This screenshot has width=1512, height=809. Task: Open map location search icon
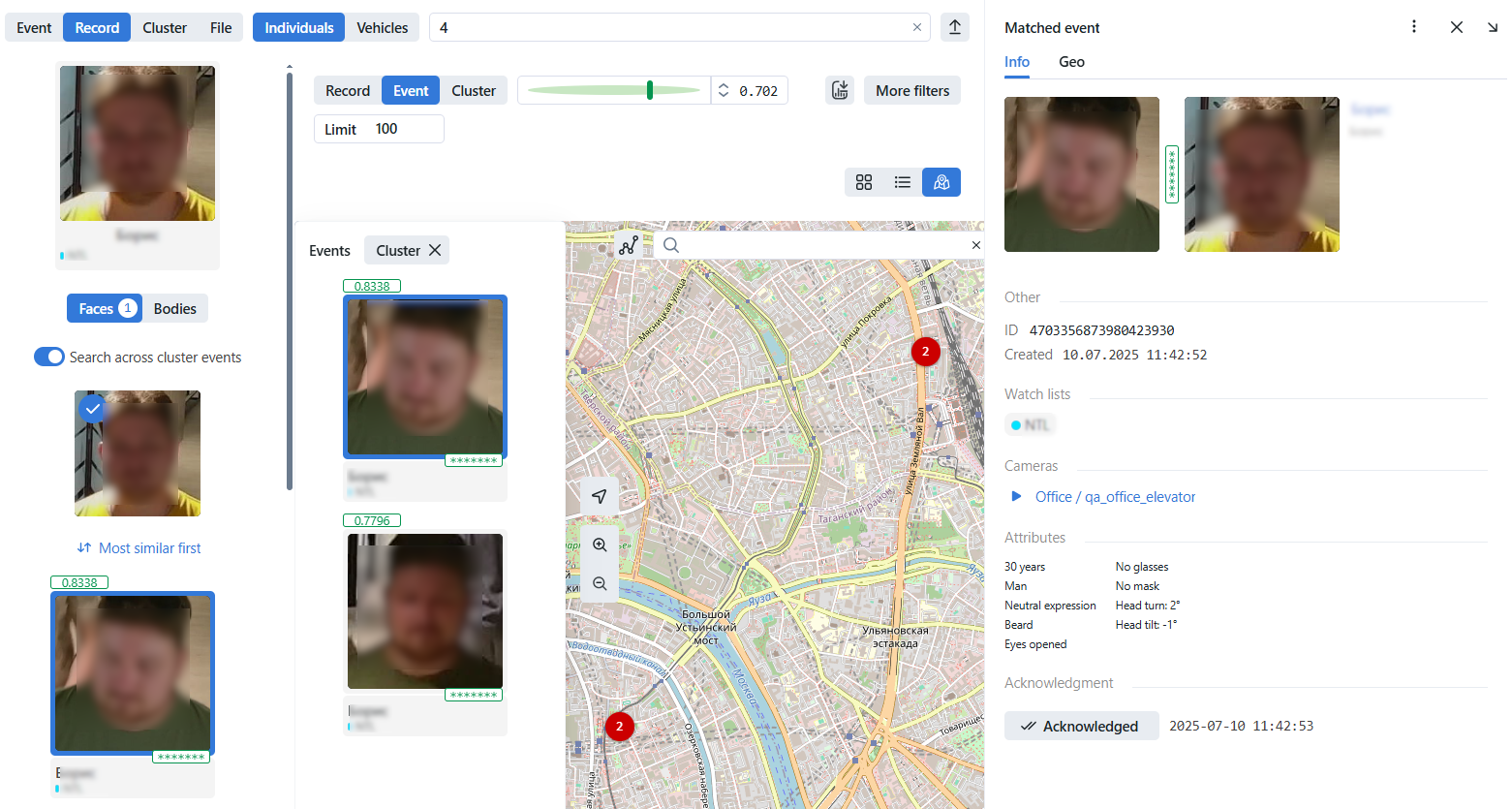pyautogui.click(x=670, y=245)
